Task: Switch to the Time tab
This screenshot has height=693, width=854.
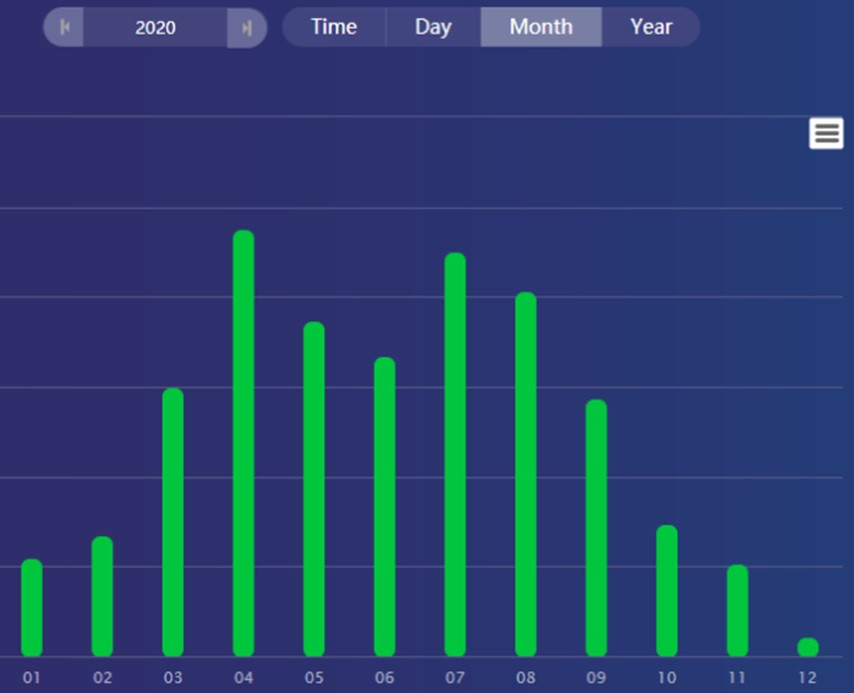Action: (x=334, y=27)
